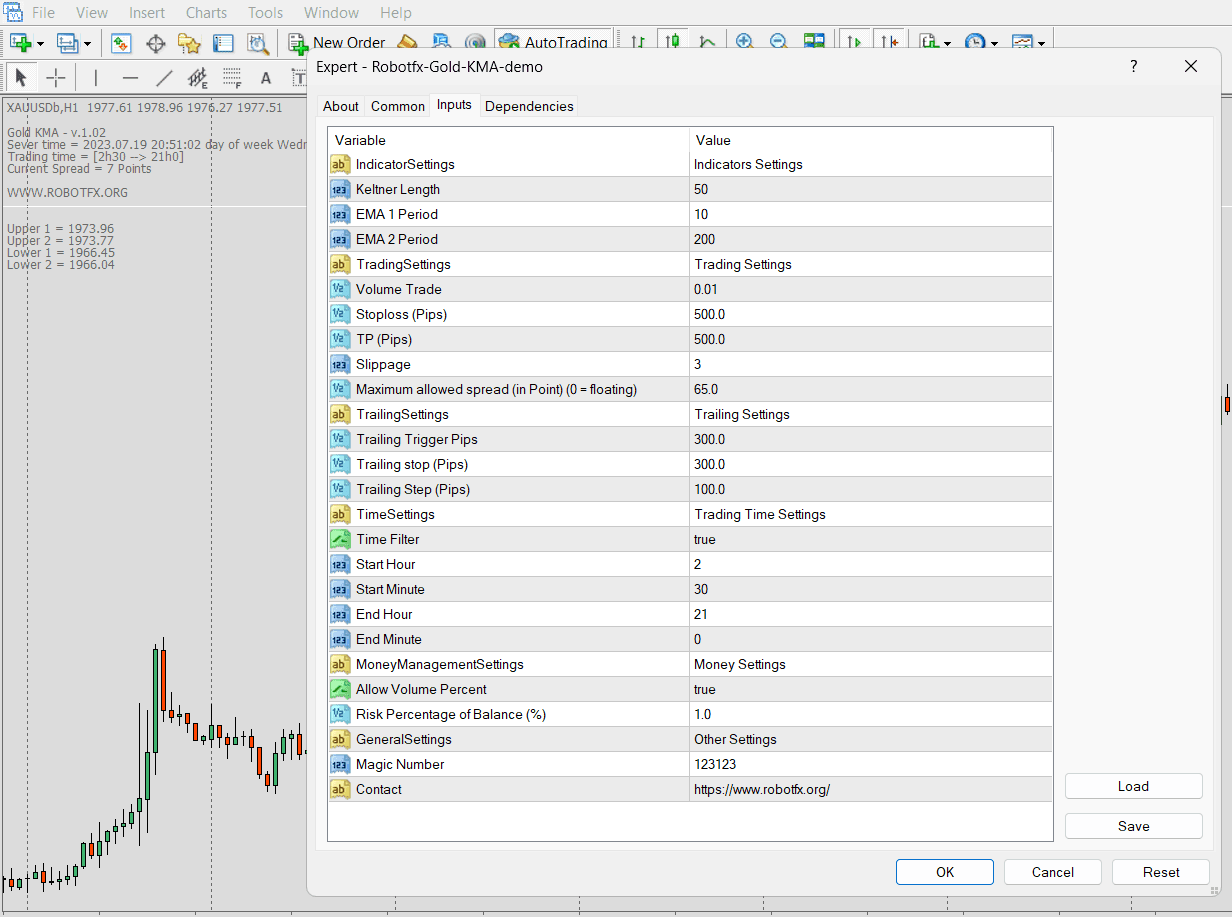1232x917 pixels.
Task: Switch to the Dependencies tab
Action: click(x=529, y=106)
